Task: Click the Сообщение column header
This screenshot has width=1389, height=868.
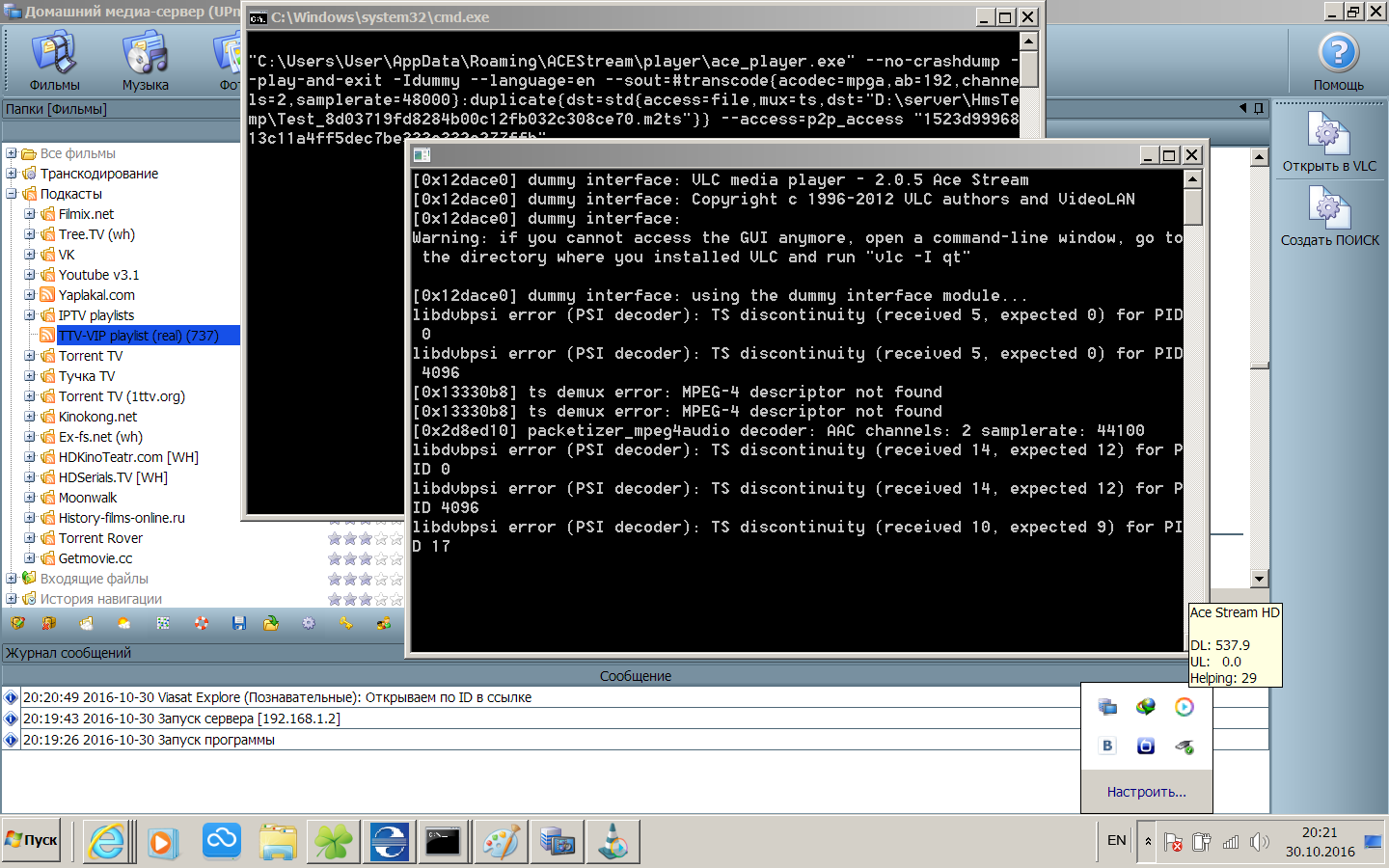Action: coord(635,676)
